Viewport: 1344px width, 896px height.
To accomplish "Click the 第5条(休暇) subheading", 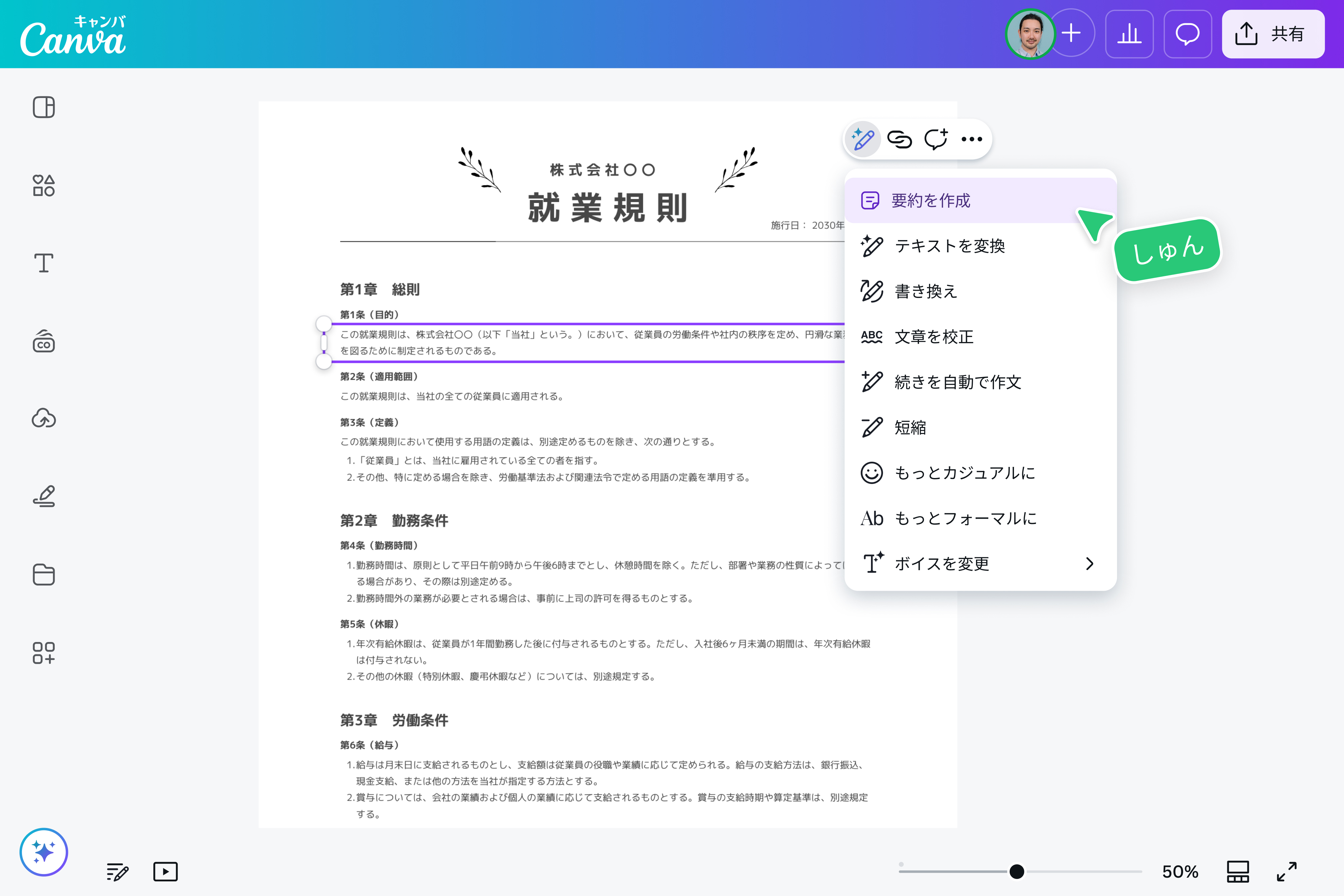I will point(370,624).
